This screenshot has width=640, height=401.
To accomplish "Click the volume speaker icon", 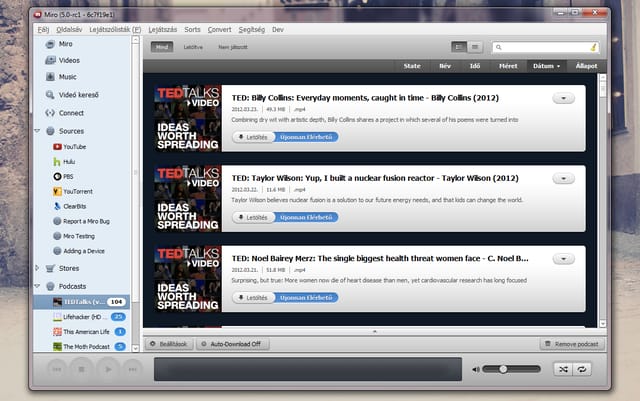I will coord(476,369).
